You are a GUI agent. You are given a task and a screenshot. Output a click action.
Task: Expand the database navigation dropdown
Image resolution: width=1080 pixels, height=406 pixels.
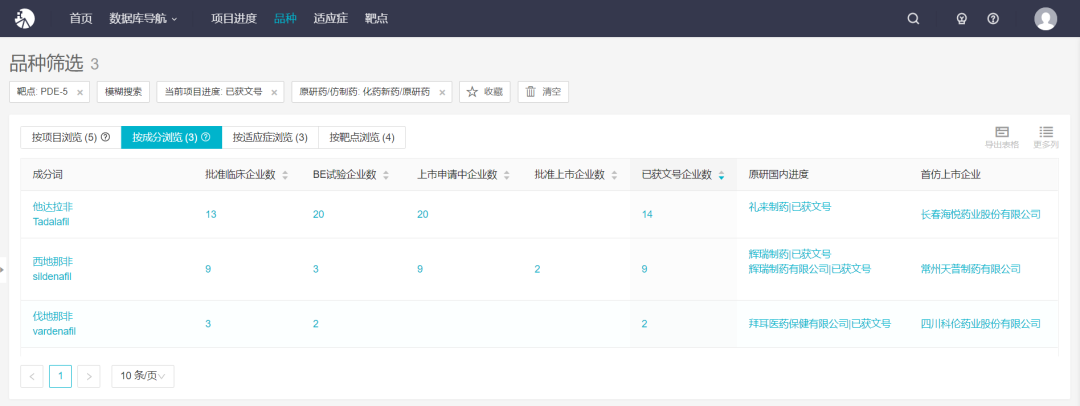pyautogui.click(x=143, y=19)
